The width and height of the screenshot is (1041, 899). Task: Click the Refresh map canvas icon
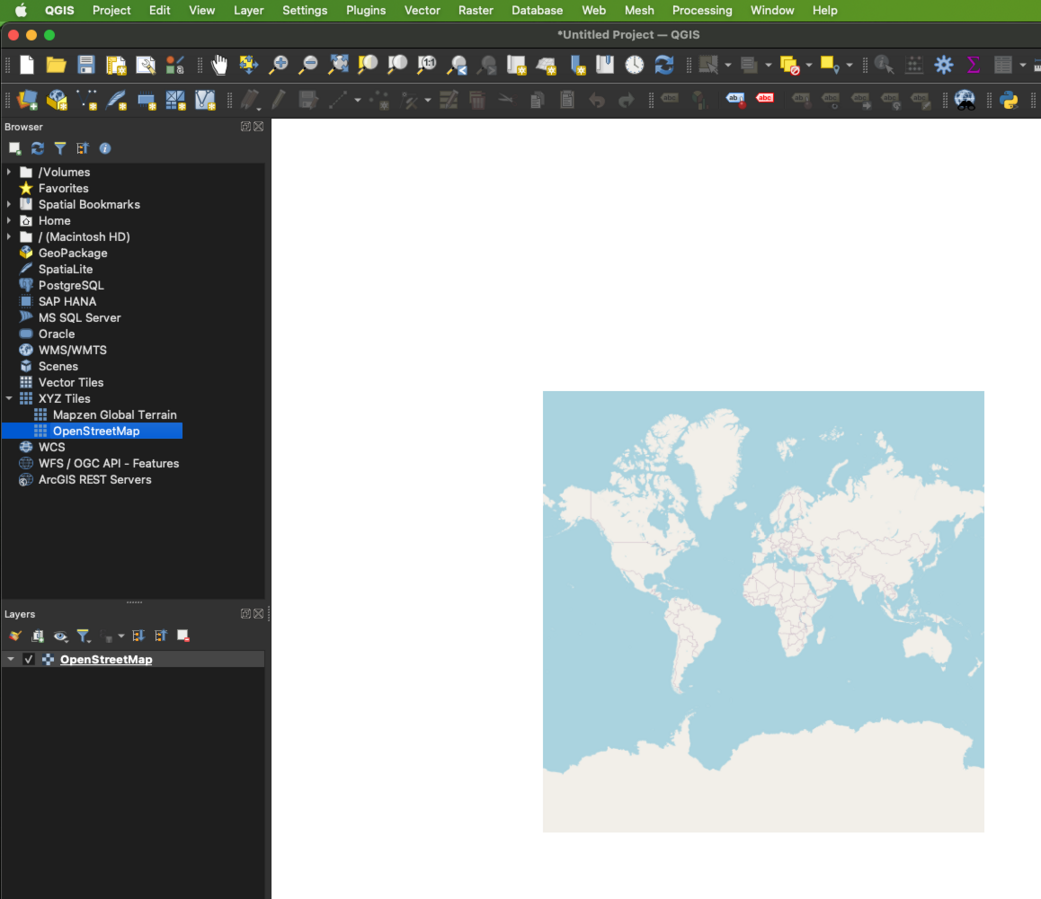click(x=664, y=65)
